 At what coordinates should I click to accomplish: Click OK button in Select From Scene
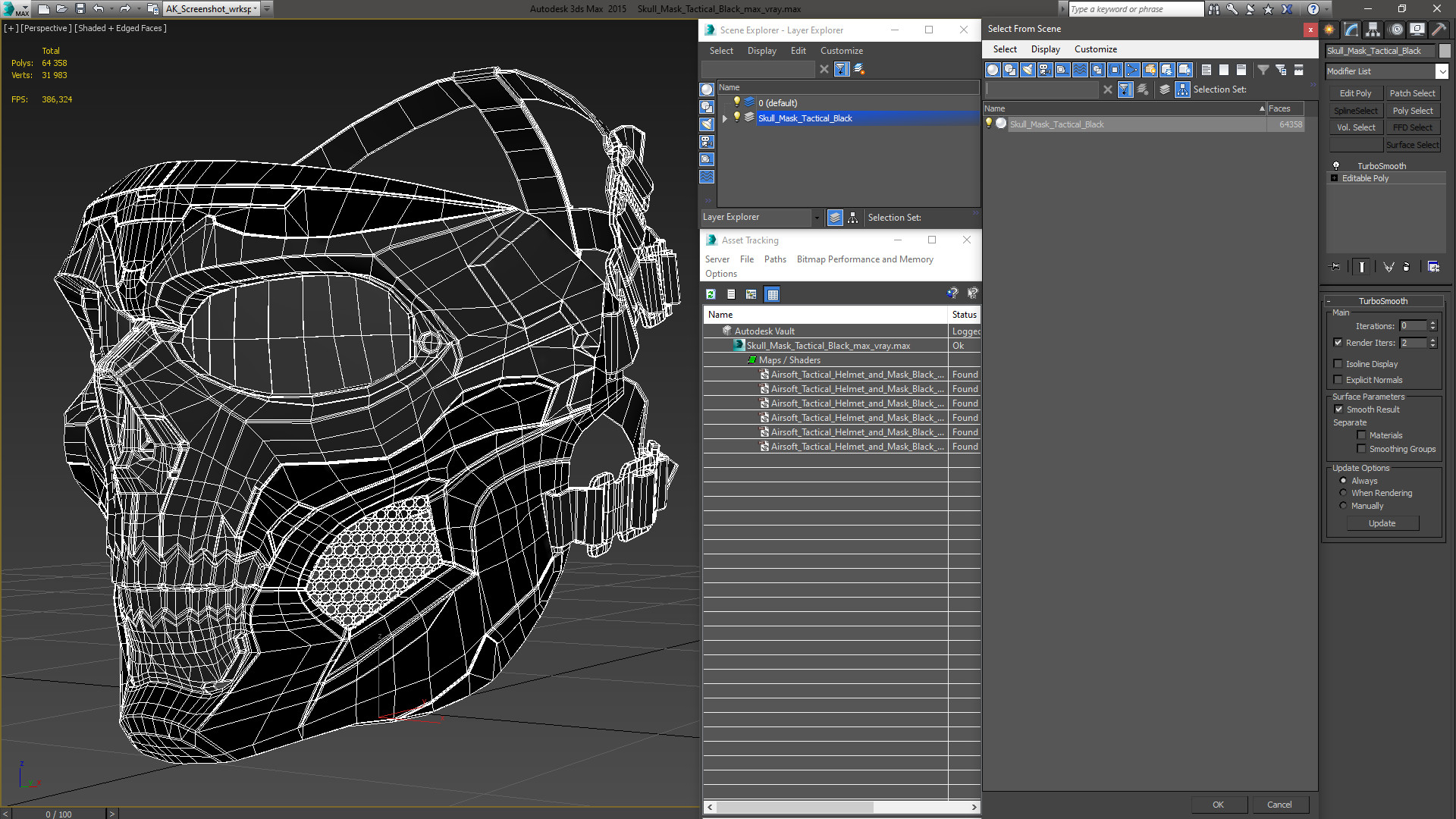pyautogui.click(x=1218, y=805)
